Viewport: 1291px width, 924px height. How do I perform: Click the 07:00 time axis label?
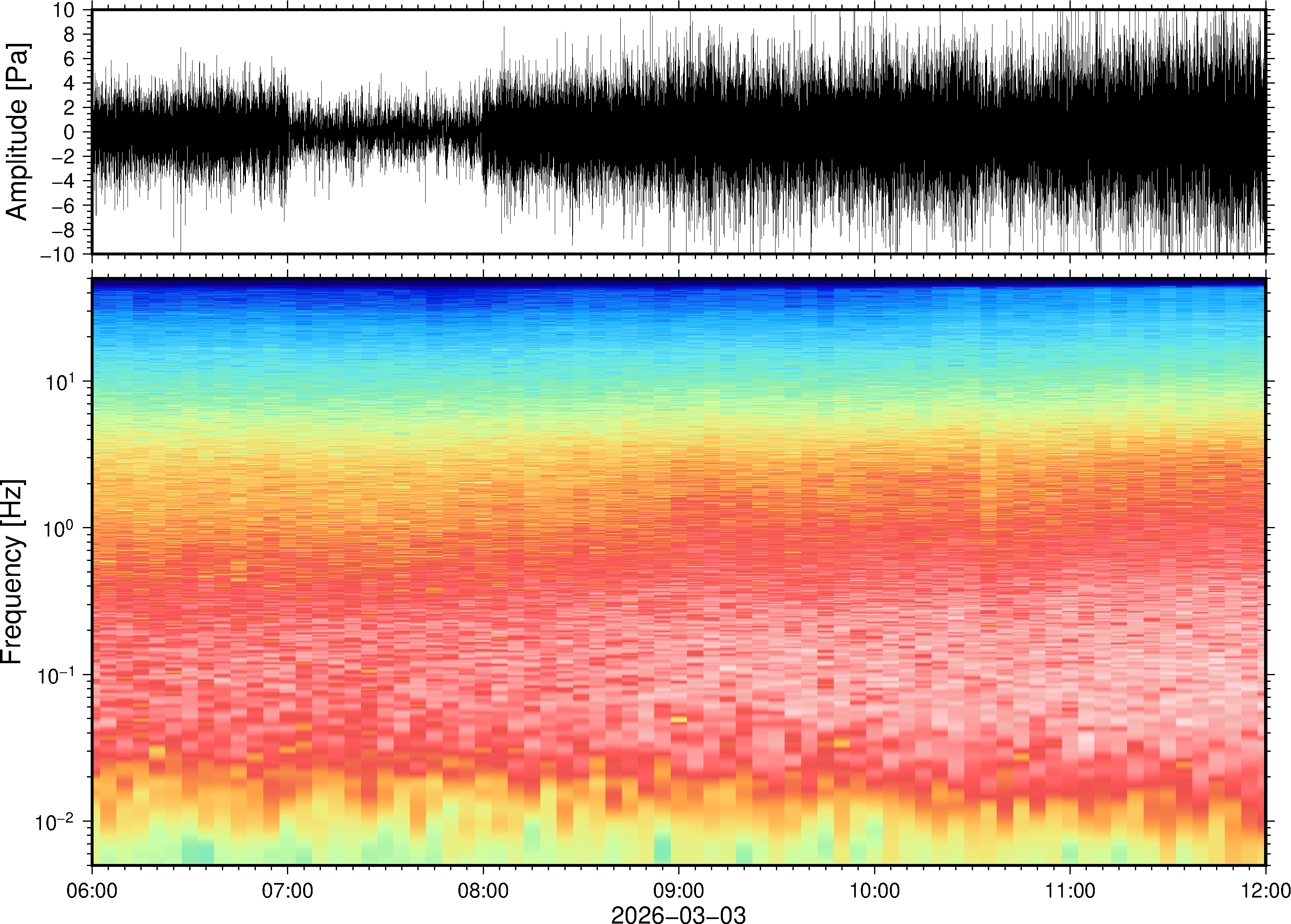(287, 890)
